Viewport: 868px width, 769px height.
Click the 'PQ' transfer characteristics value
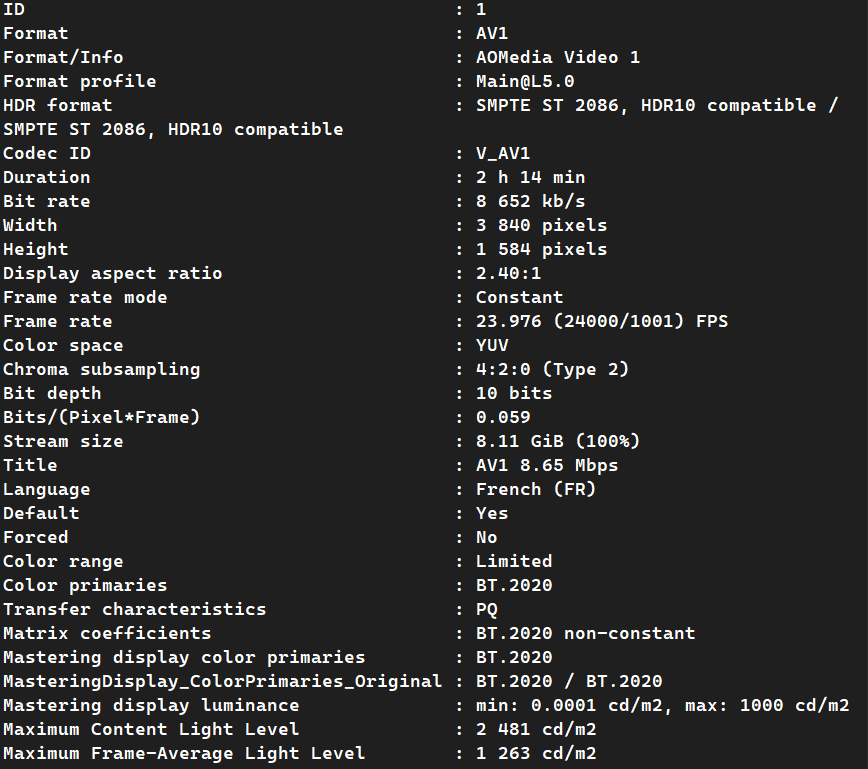487,609
